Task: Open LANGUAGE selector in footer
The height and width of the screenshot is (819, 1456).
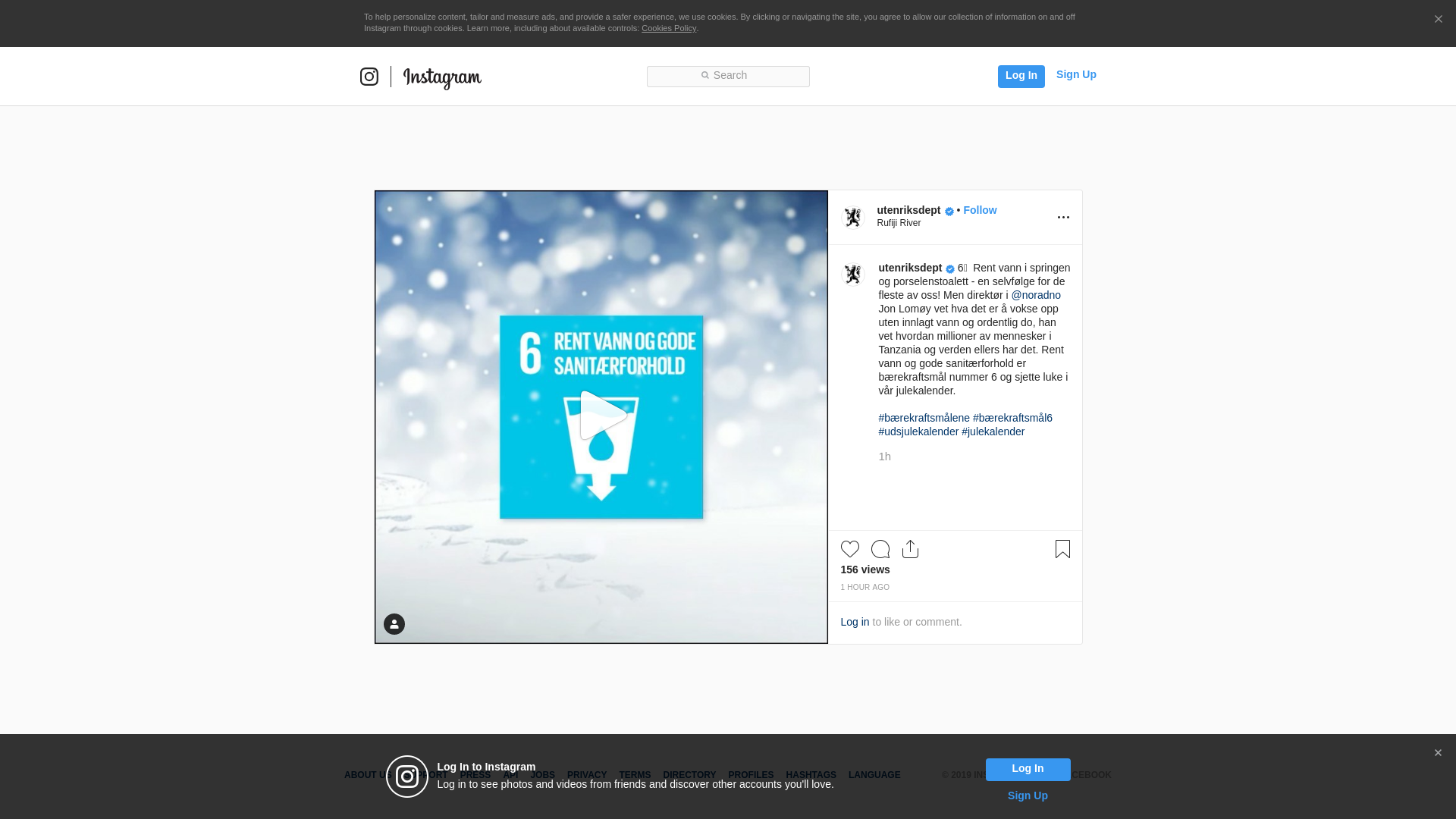Action: pos(874,775)
